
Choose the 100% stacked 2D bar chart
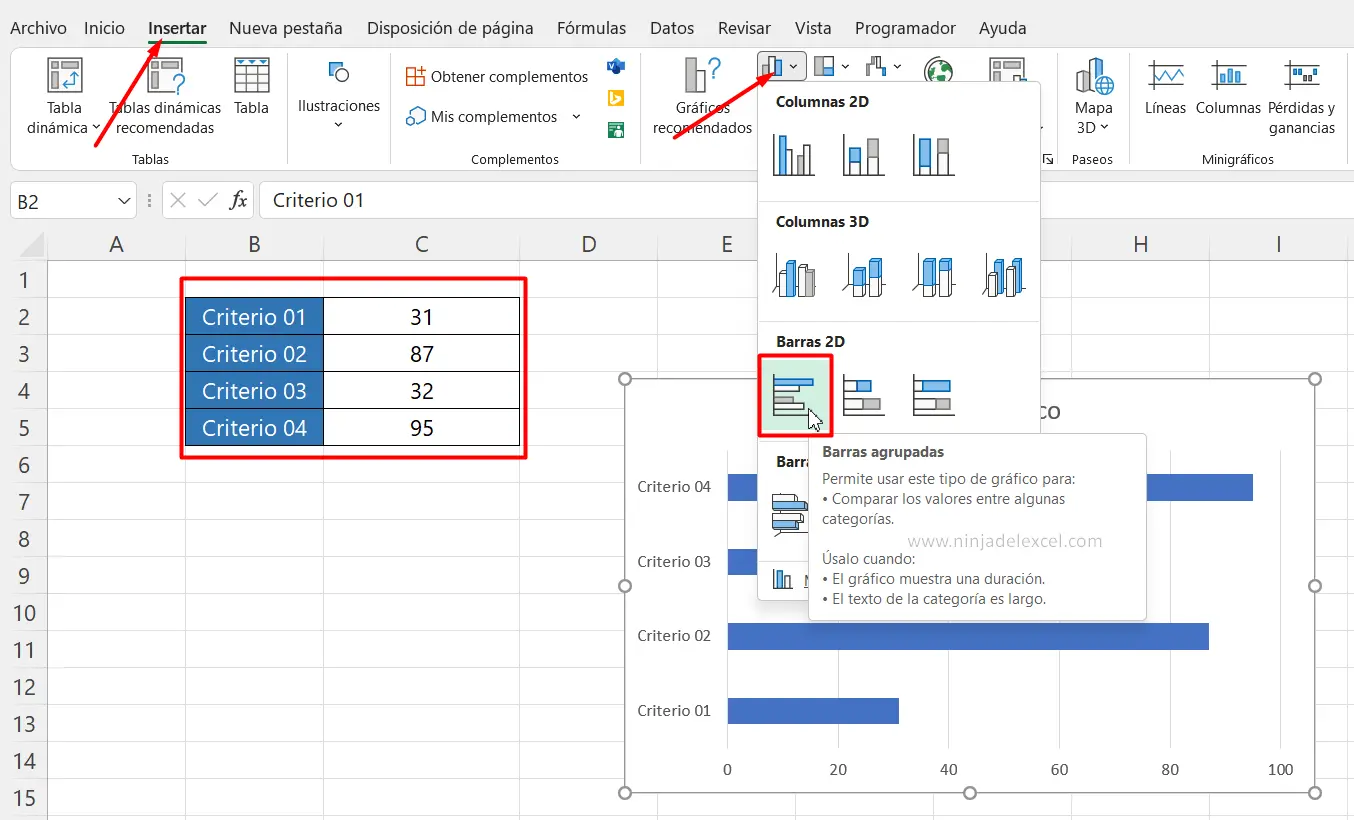tap(933, 396)
